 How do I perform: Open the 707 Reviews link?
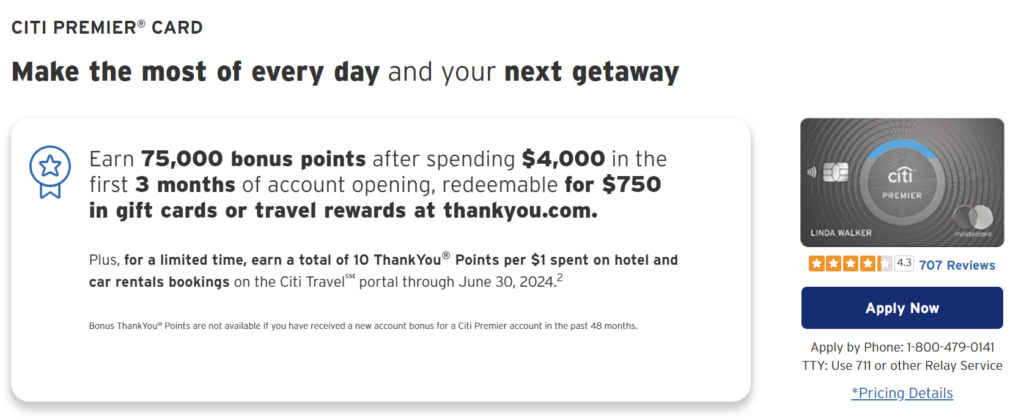(957, 265)
